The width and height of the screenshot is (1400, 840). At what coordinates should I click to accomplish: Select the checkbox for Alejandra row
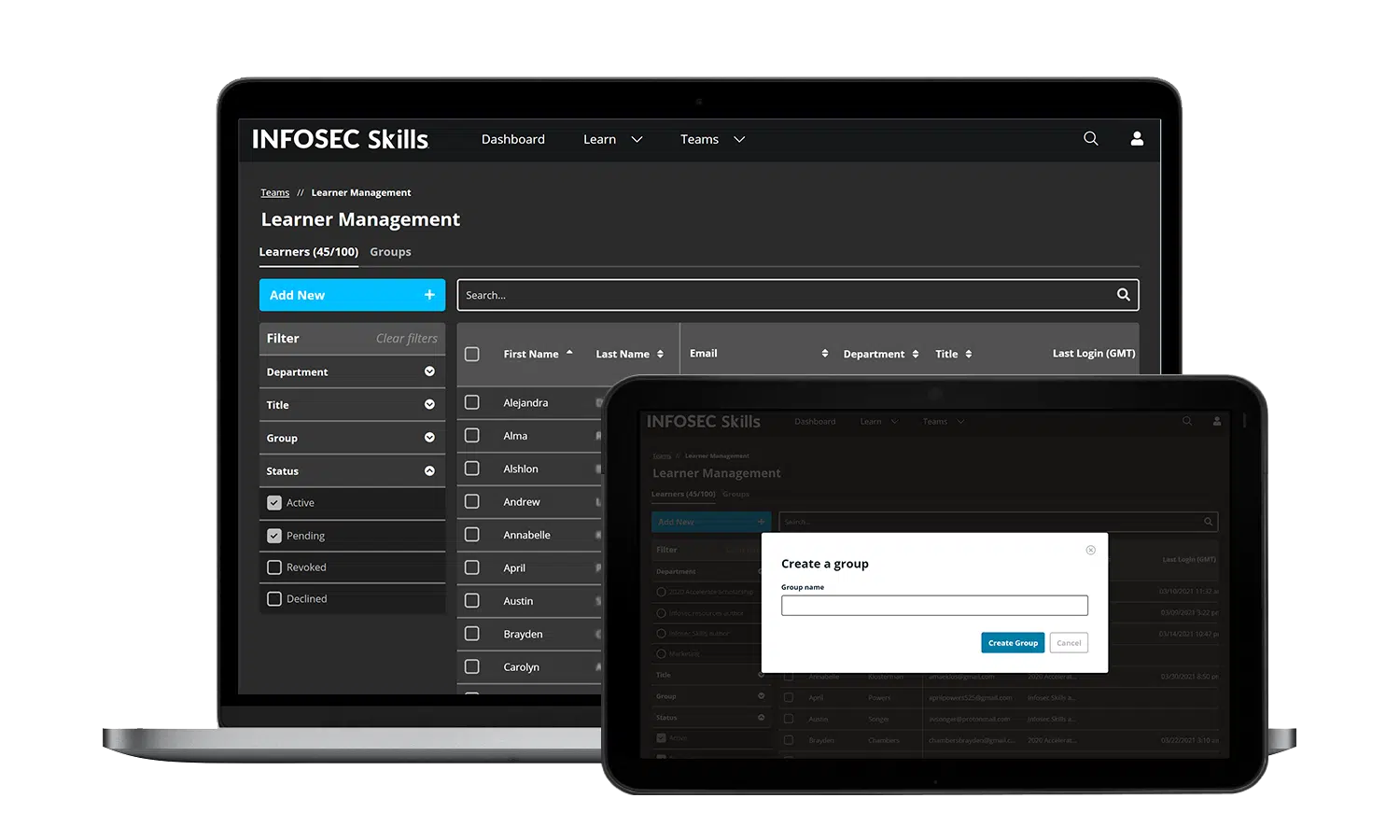coord(472,402)
